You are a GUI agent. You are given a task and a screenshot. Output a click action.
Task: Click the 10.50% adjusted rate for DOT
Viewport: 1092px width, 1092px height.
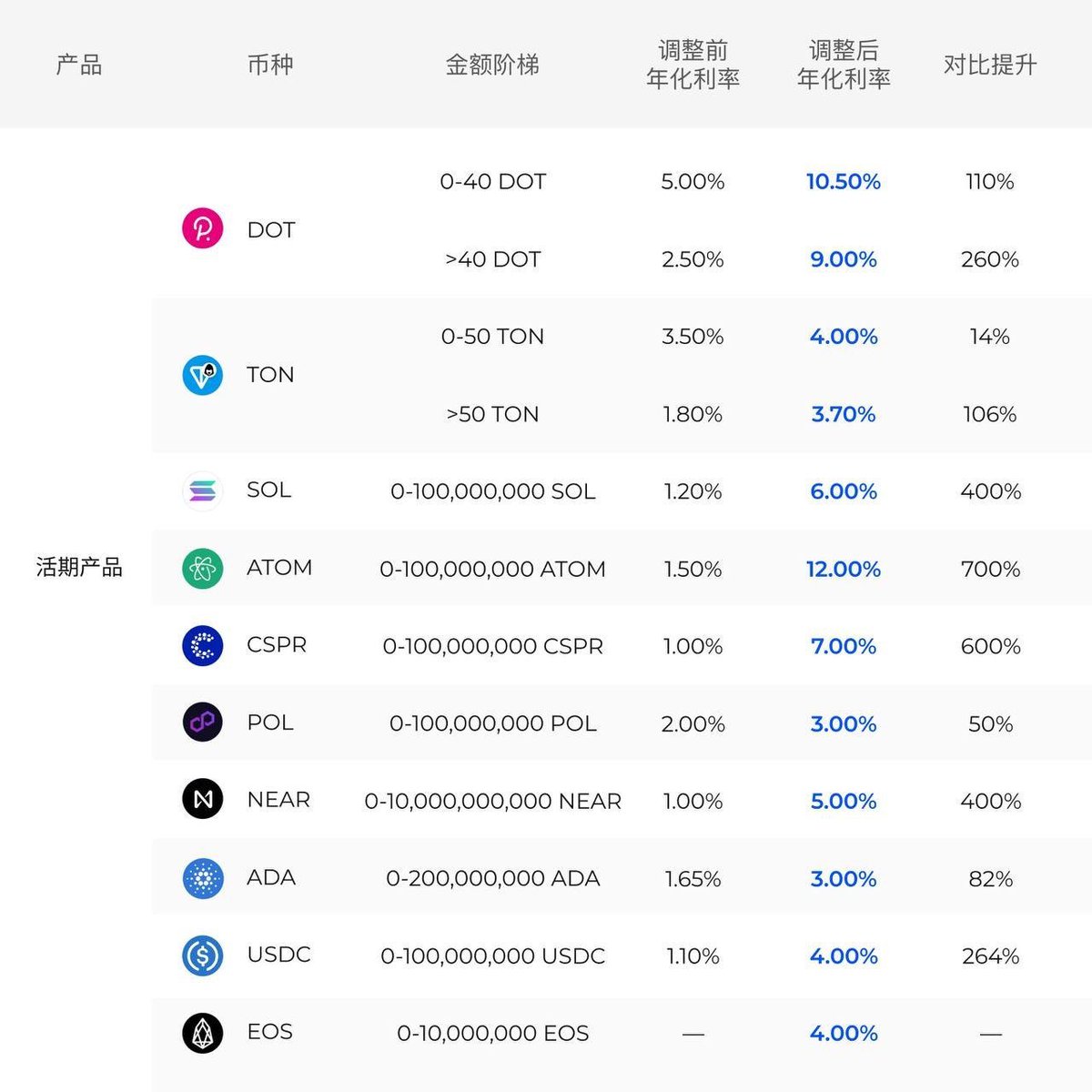point(844,181)
